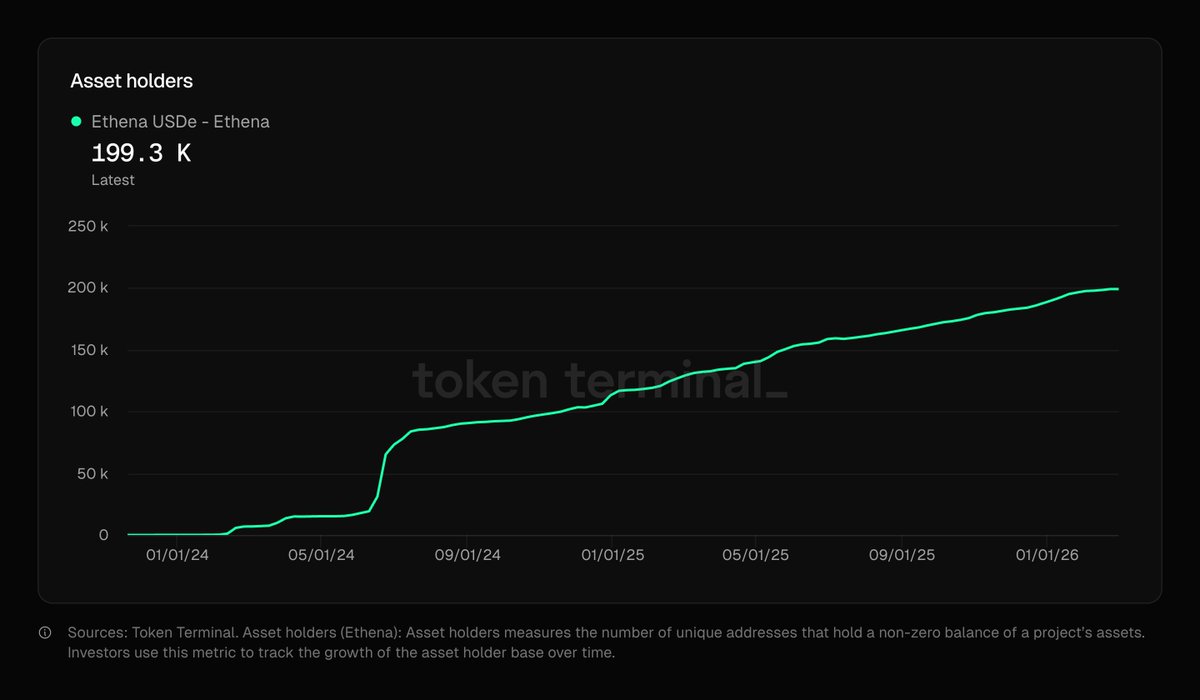
Task: Click the green Ethena USDe legend dot
Action: (76, 122)
